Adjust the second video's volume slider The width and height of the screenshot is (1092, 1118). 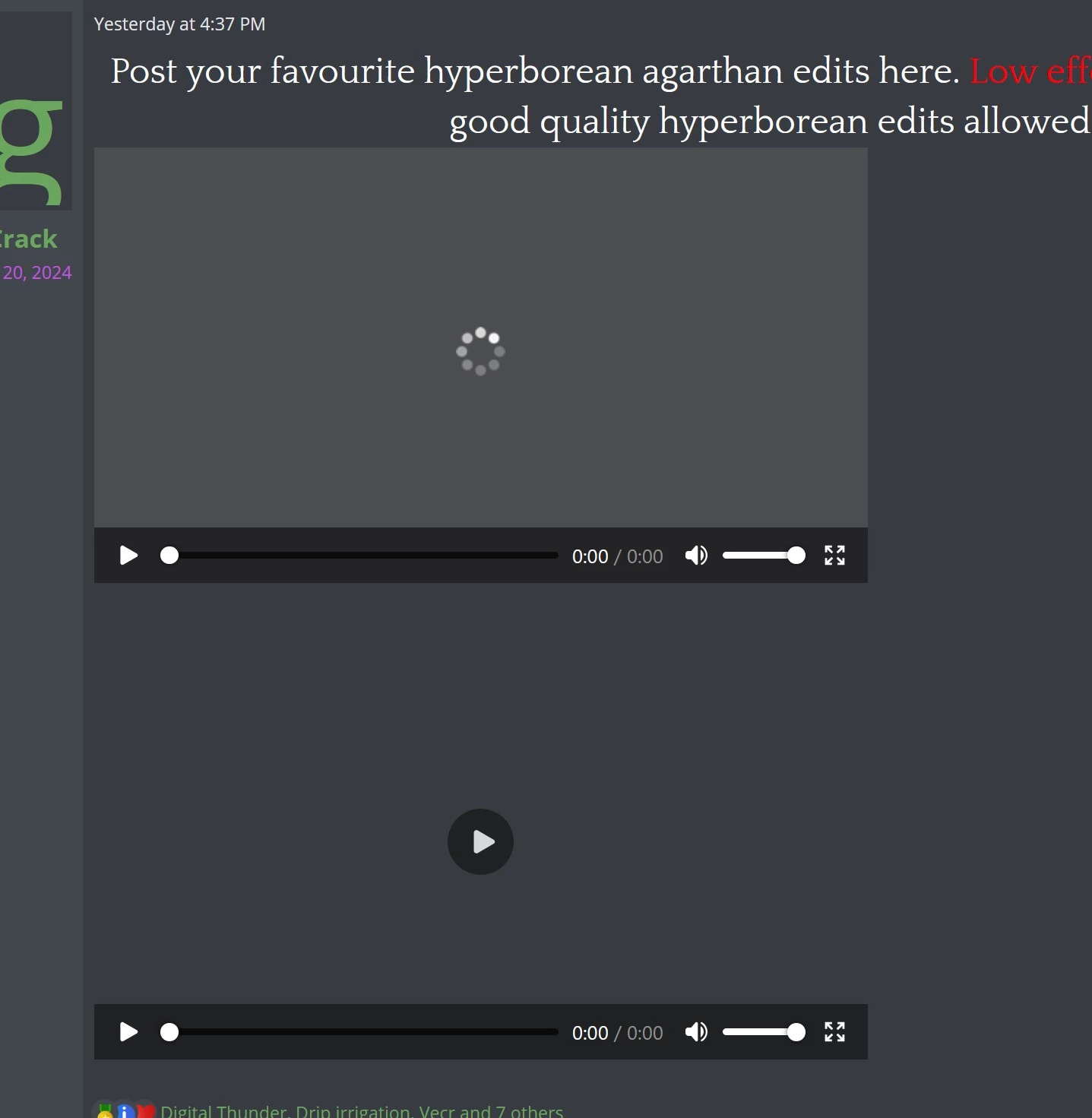(x=764, y=1032)
